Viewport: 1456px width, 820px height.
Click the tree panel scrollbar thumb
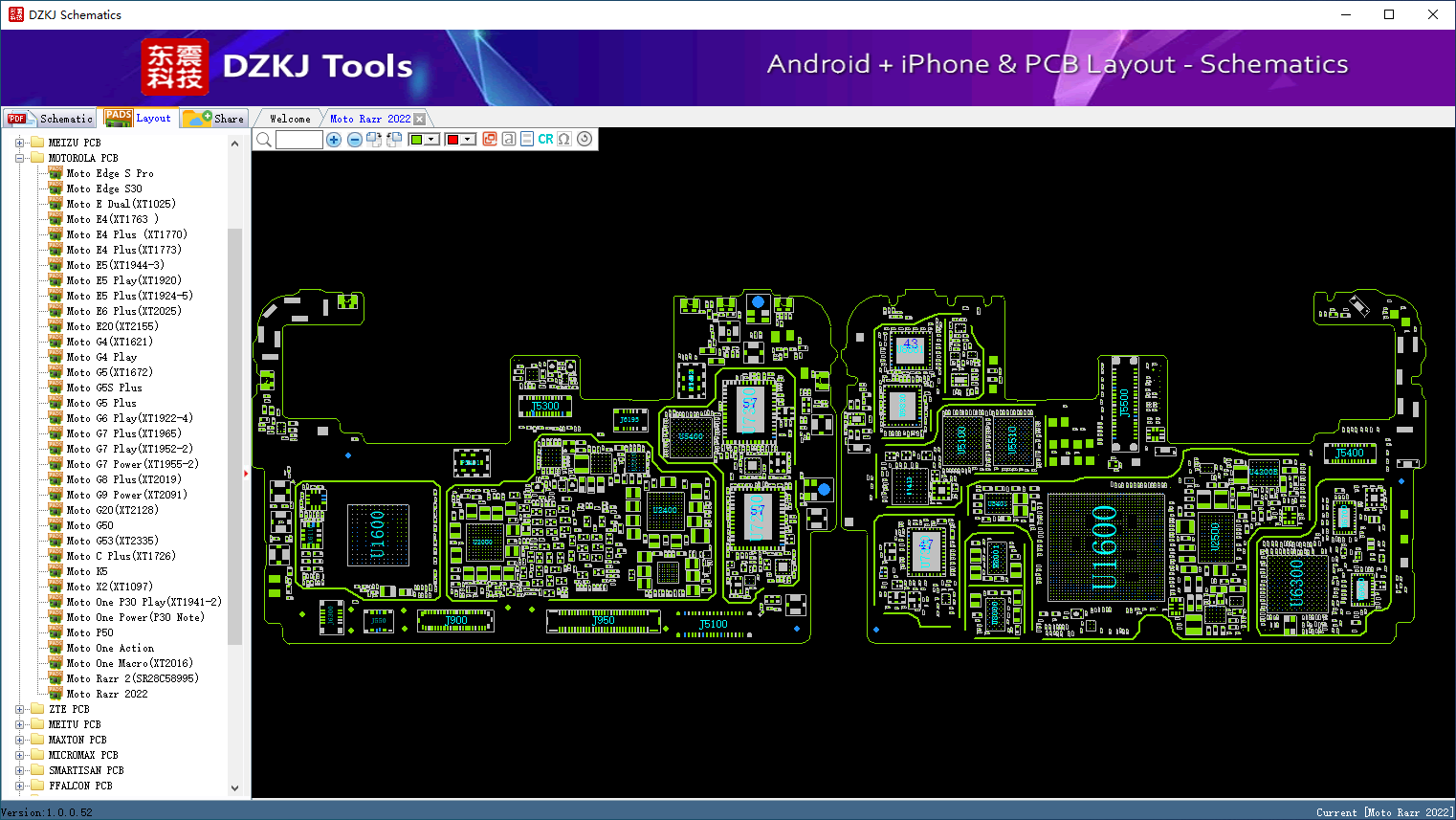[234, 435]
